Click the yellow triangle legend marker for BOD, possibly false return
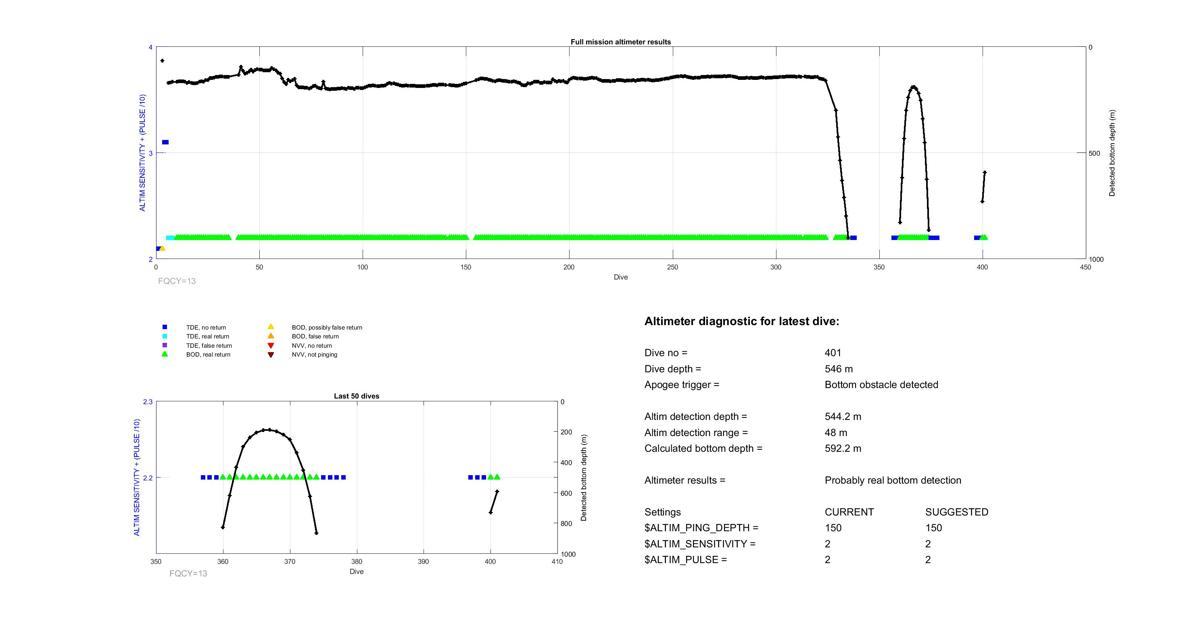The image size is (1200, 622). 270,327
